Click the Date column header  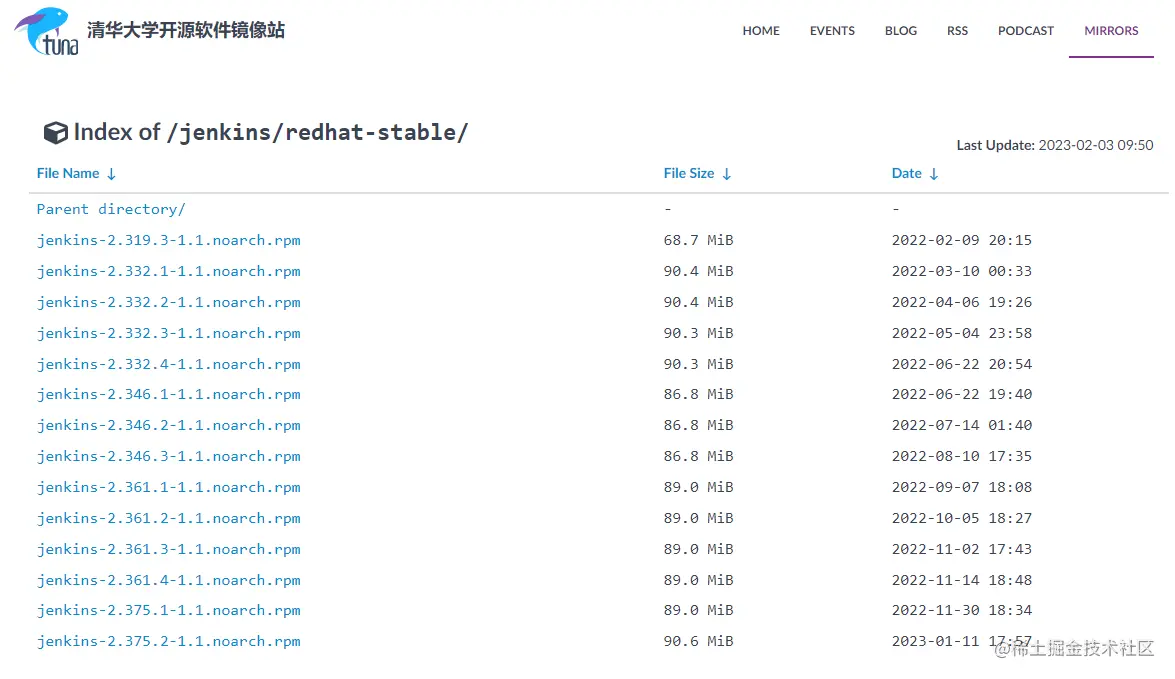(906, 173)
